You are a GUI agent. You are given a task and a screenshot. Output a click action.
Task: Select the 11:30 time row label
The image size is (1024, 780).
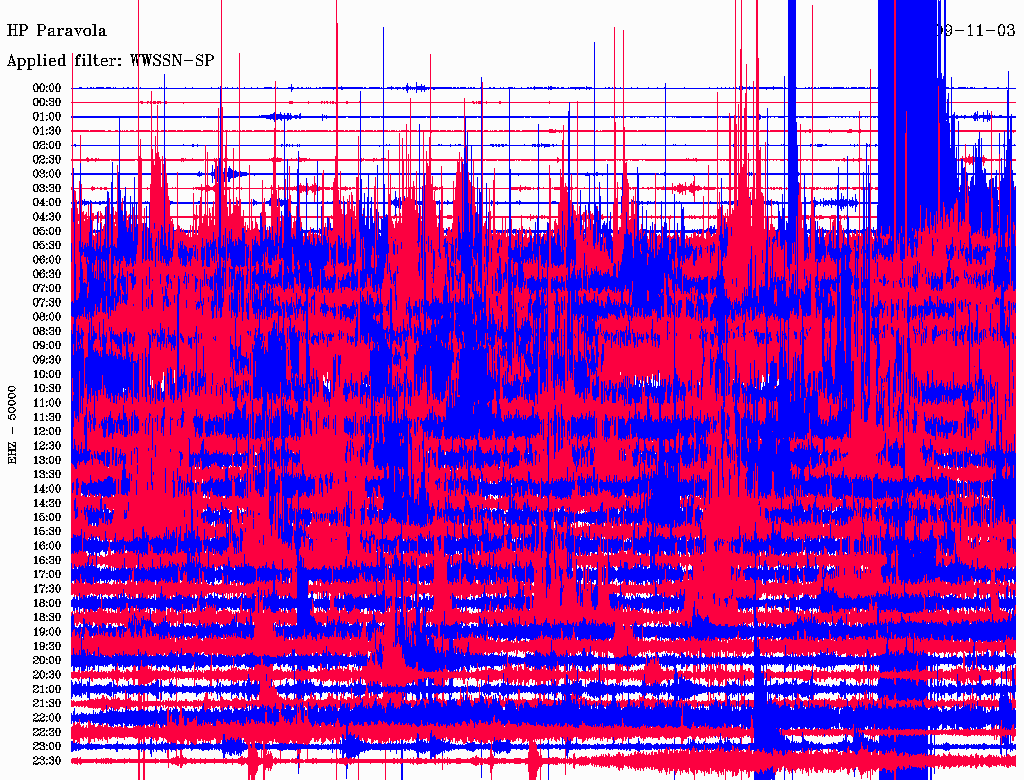pyautogui.click(x=47, y=417)
